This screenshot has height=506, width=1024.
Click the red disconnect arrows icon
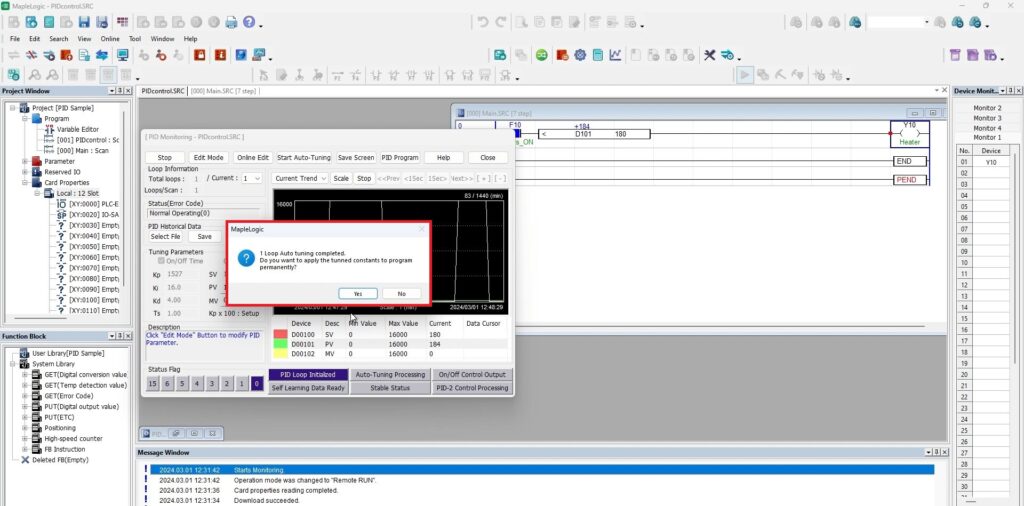[x=31, y=55]
